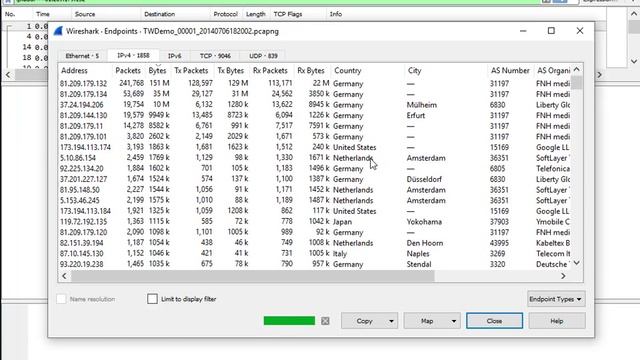
Task: Sort by the Rx Packets column
Action: (x=270, y=71)
